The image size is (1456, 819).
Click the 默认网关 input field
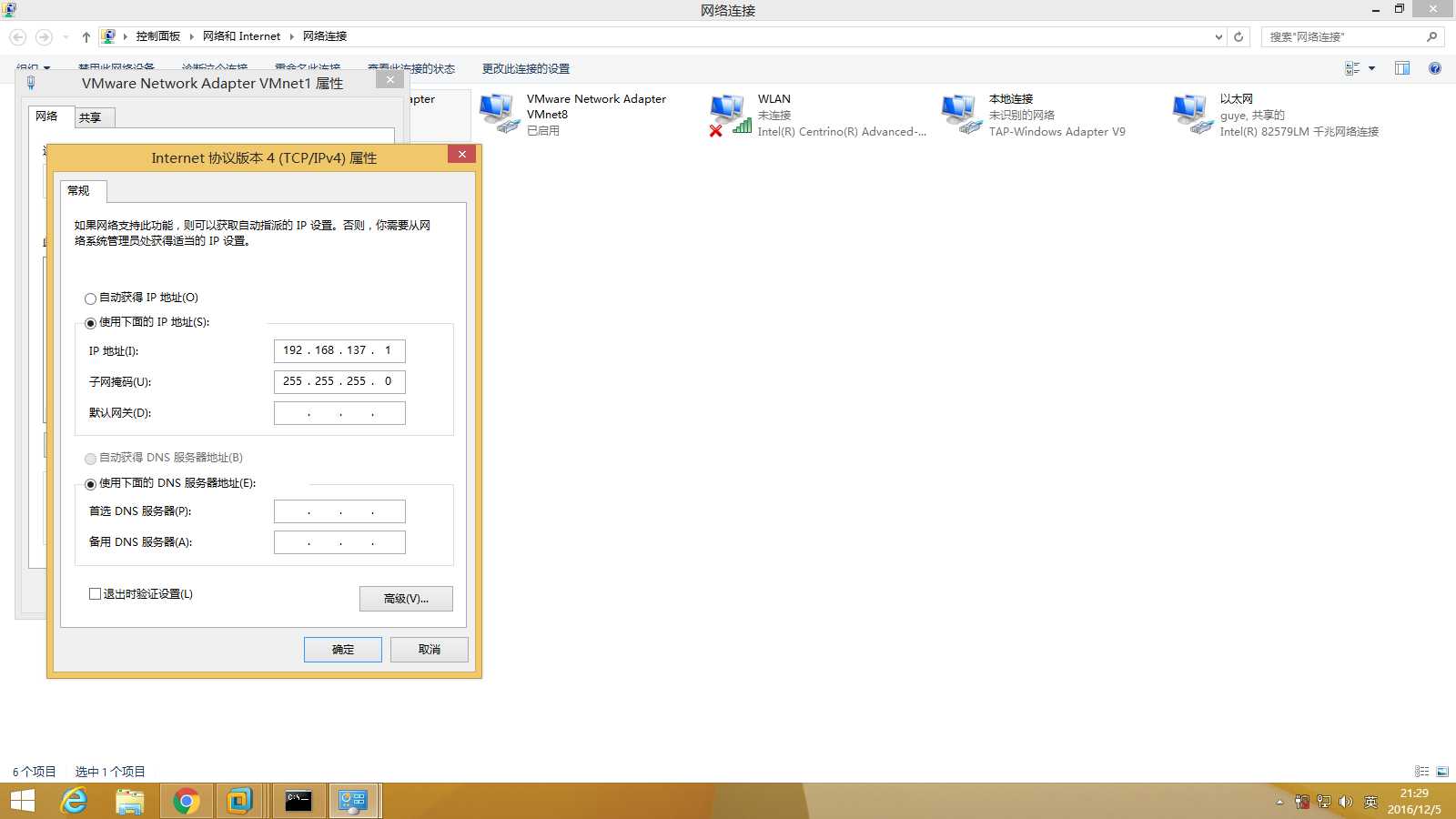(339, 413)
